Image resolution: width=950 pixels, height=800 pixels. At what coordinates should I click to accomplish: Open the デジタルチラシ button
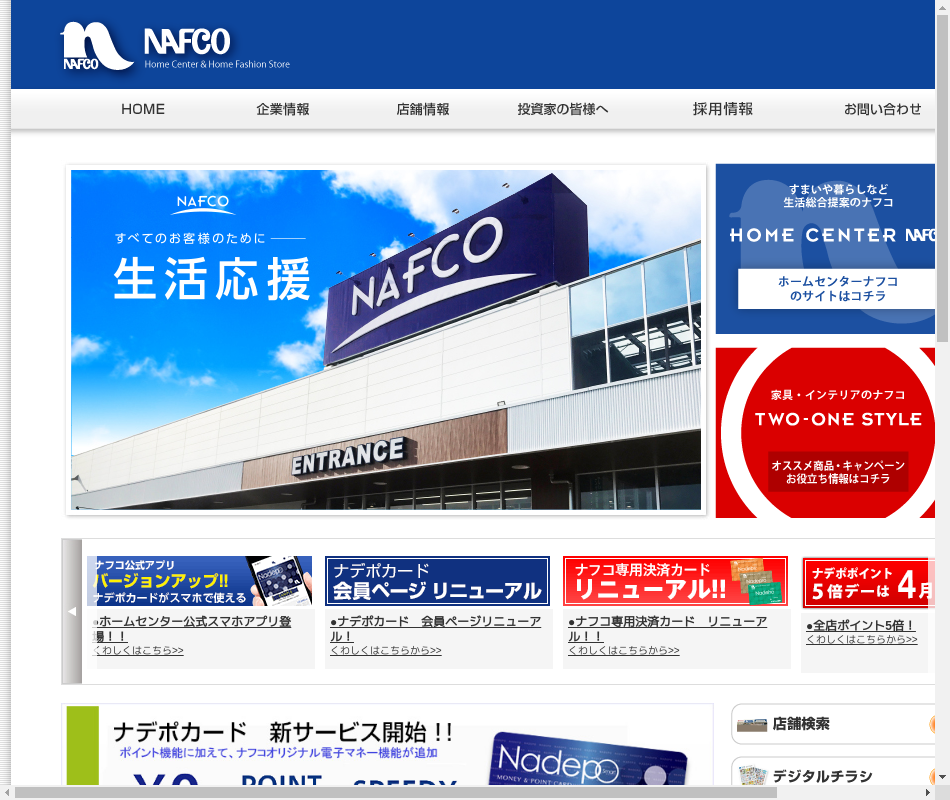834,772
